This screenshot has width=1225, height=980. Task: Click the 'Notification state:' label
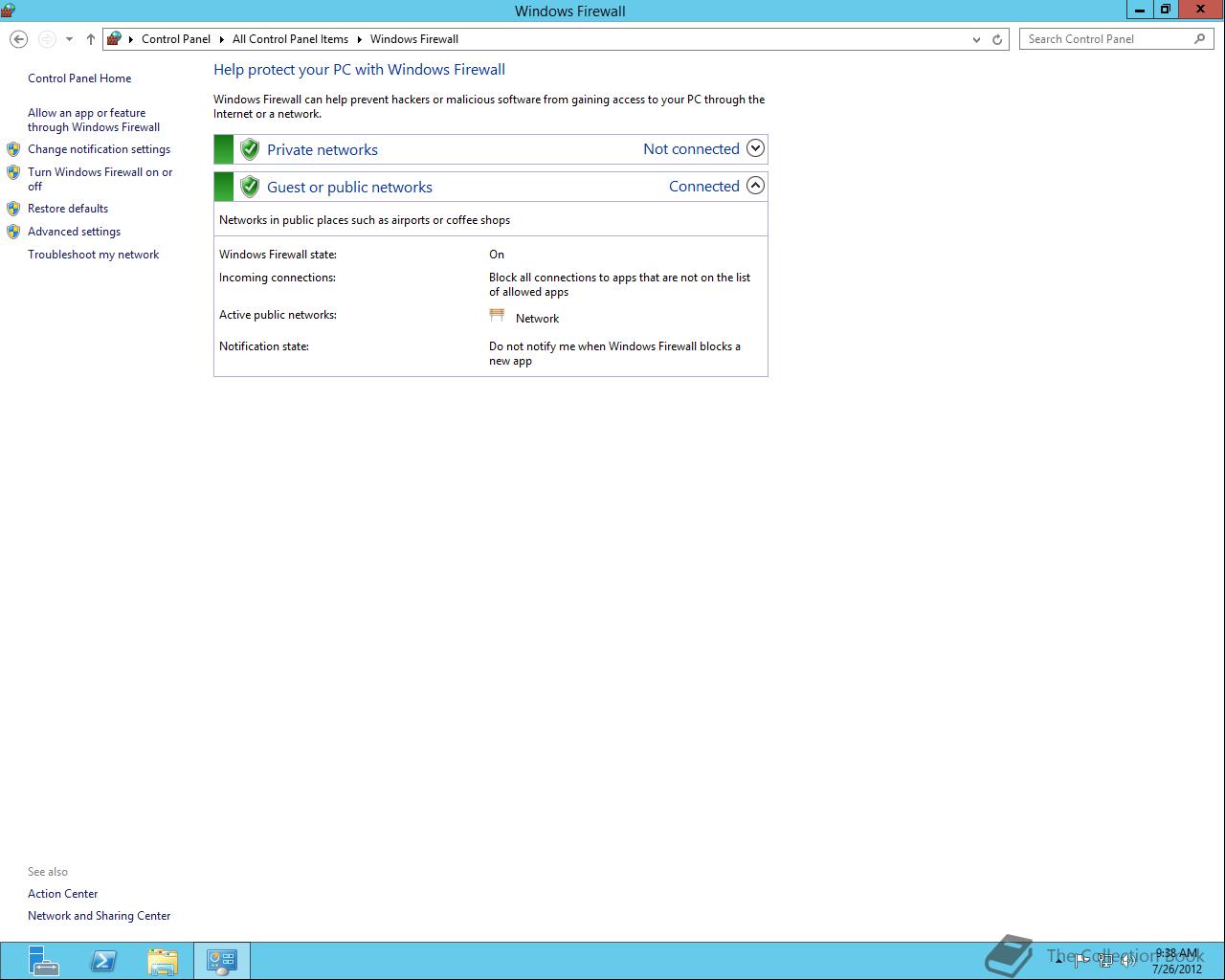[264, 346]
